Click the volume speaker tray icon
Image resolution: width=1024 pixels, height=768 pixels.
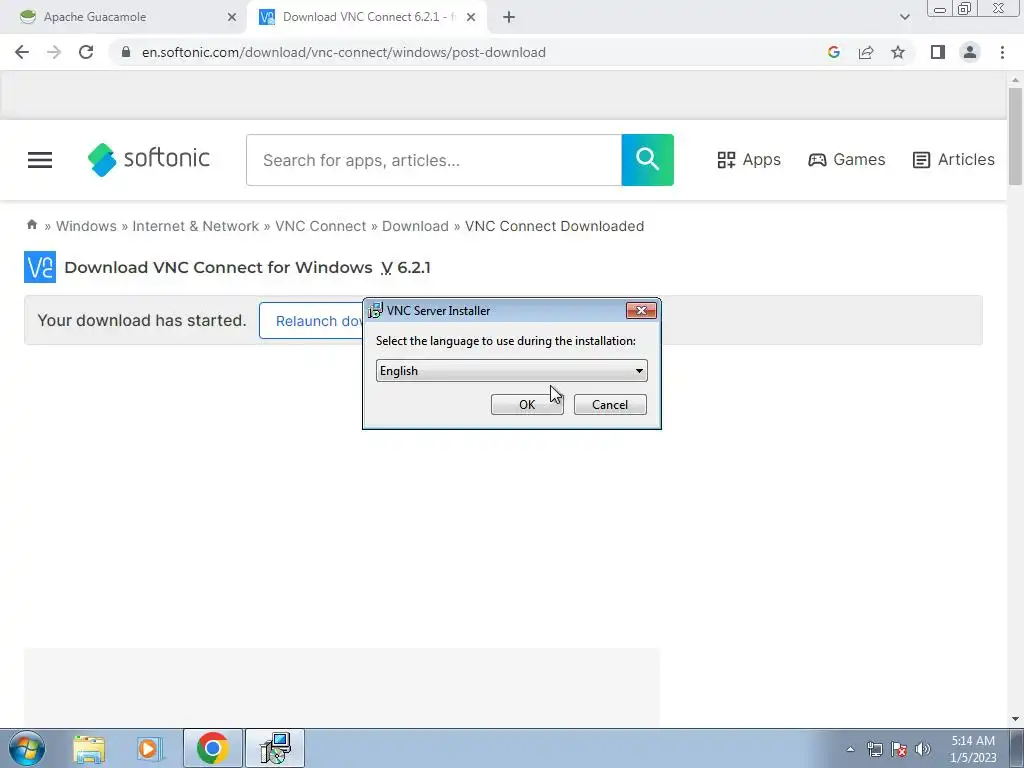point(923,749)
